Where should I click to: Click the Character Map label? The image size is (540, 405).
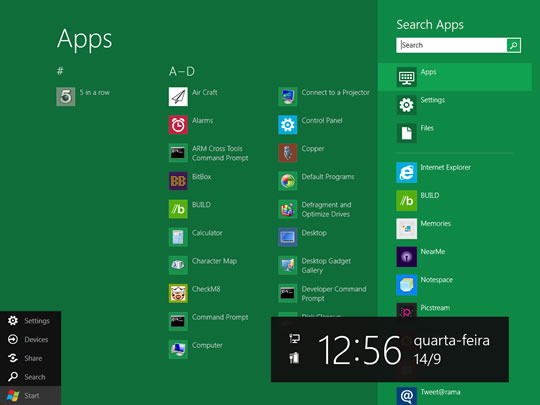214,261
